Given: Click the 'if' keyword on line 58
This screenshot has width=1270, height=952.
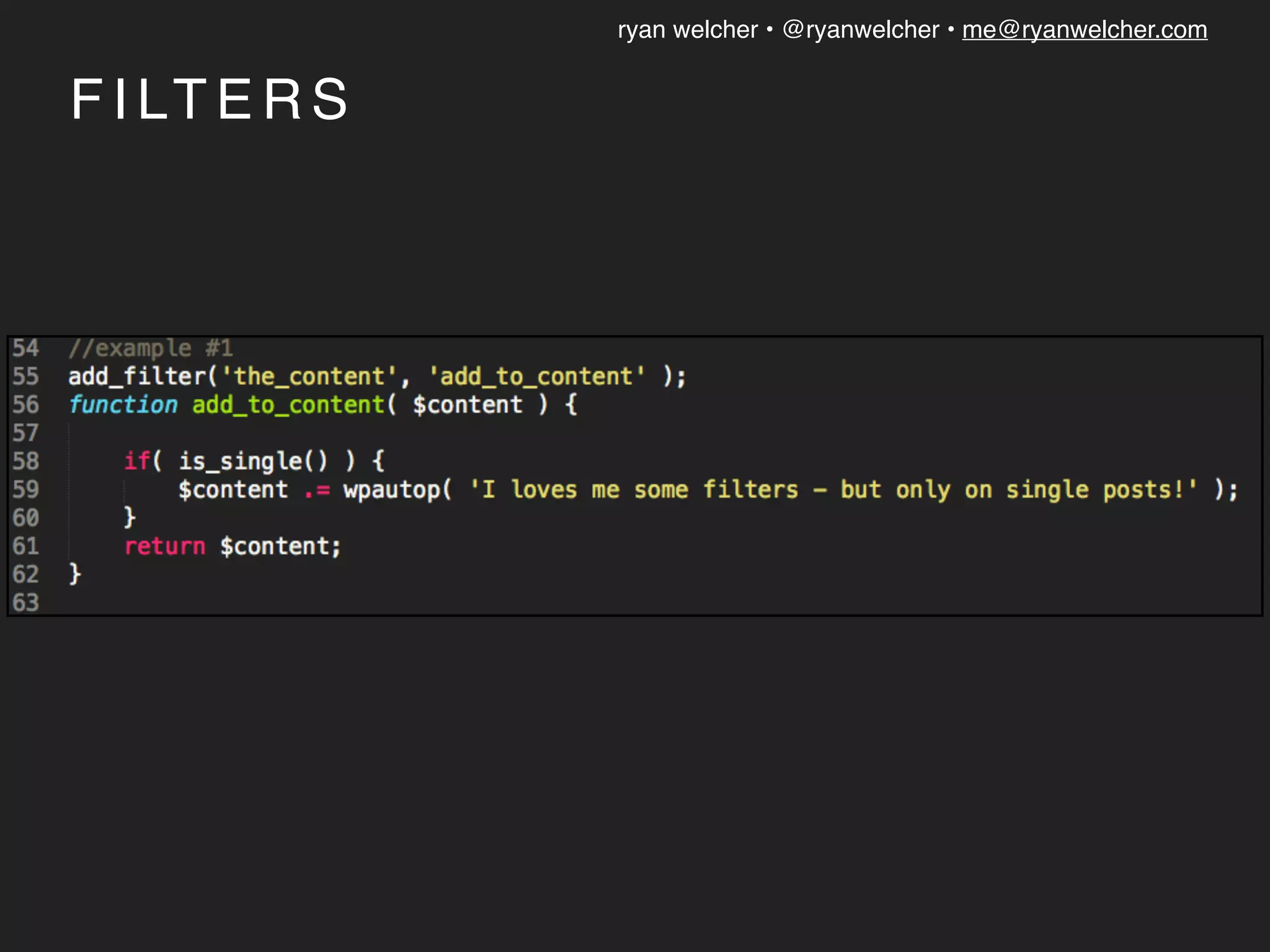Looking at the screenshot, I should click(136, 461).
